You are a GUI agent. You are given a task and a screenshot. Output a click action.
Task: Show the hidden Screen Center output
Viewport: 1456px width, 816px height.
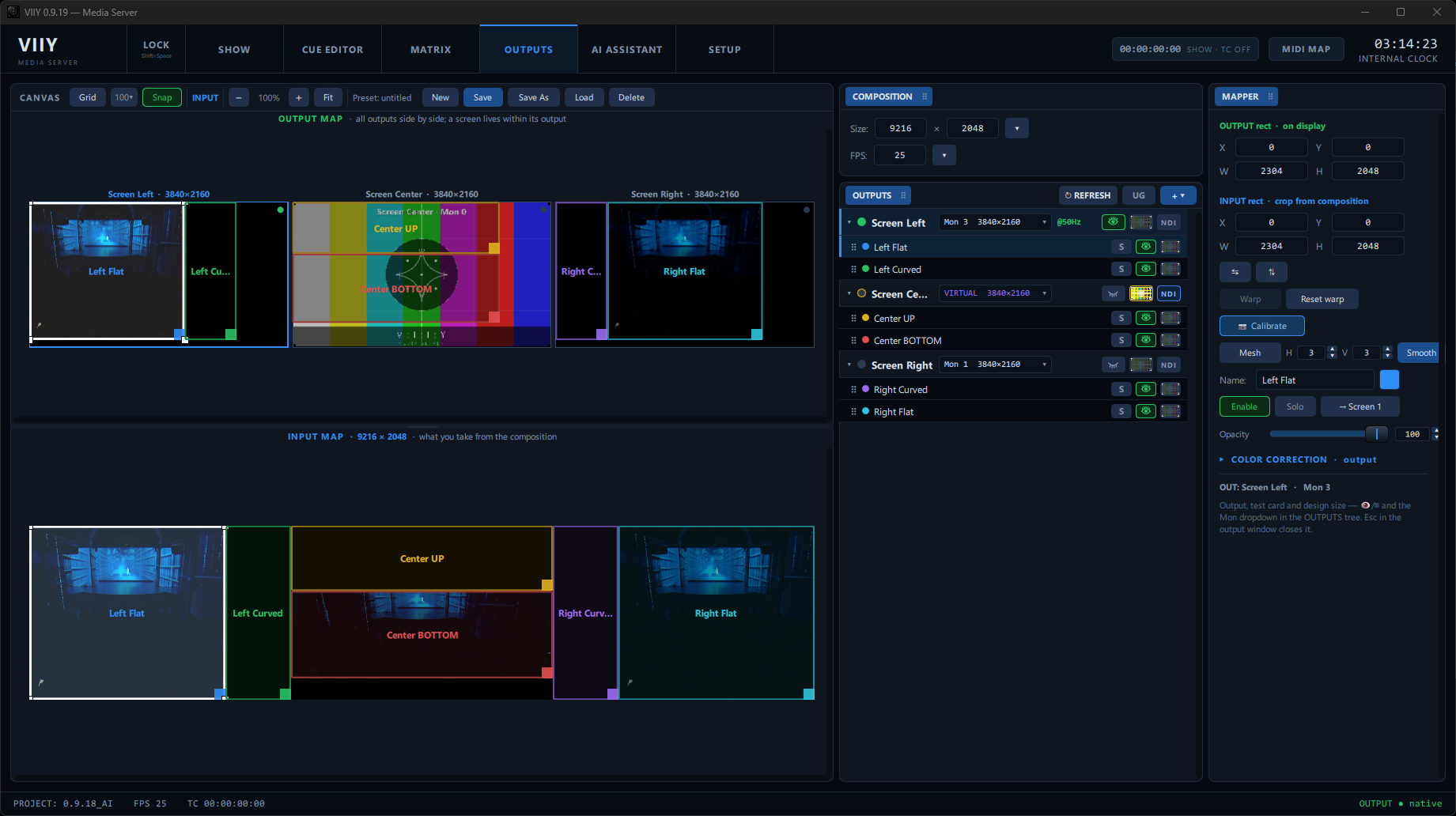pyautogui.click(x=1113, y=293)
